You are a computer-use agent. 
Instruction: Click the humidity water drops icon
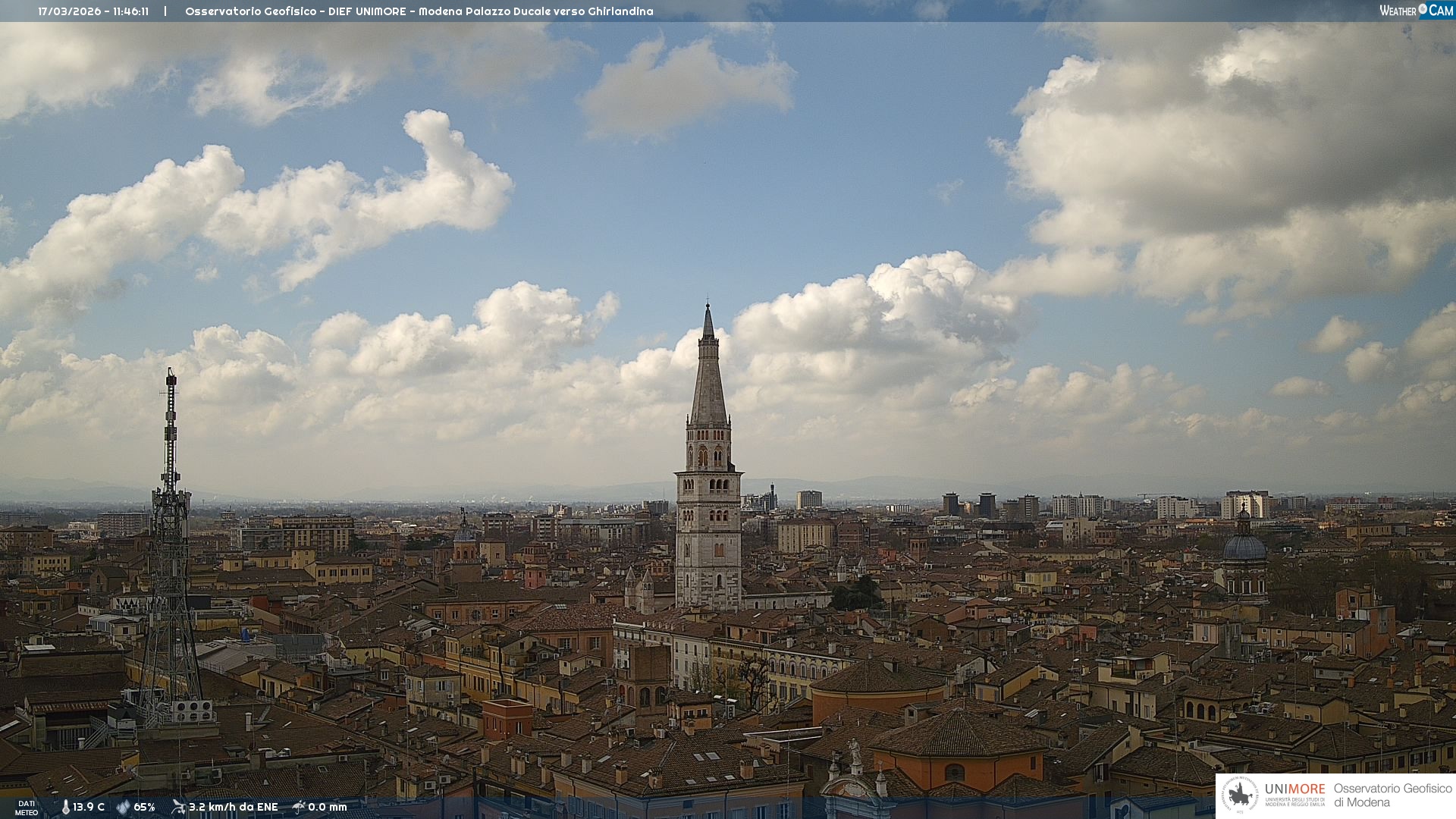tap(123, 807)
